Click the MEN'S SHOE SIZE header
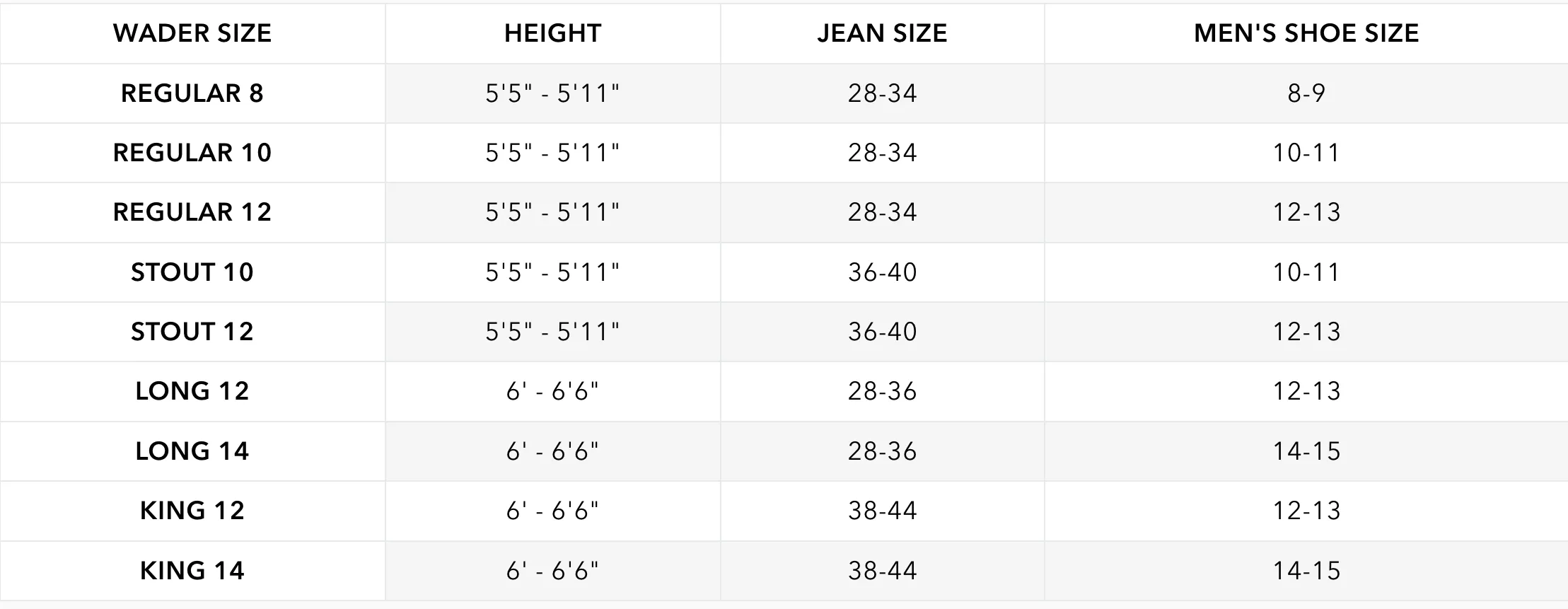The width and height of the screenshot is (1568, 609). pyautogui.click(x=1306, y=33)
